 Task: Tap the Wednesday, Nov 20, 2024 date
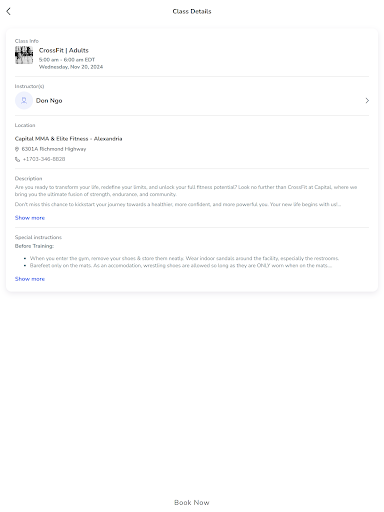71,67
